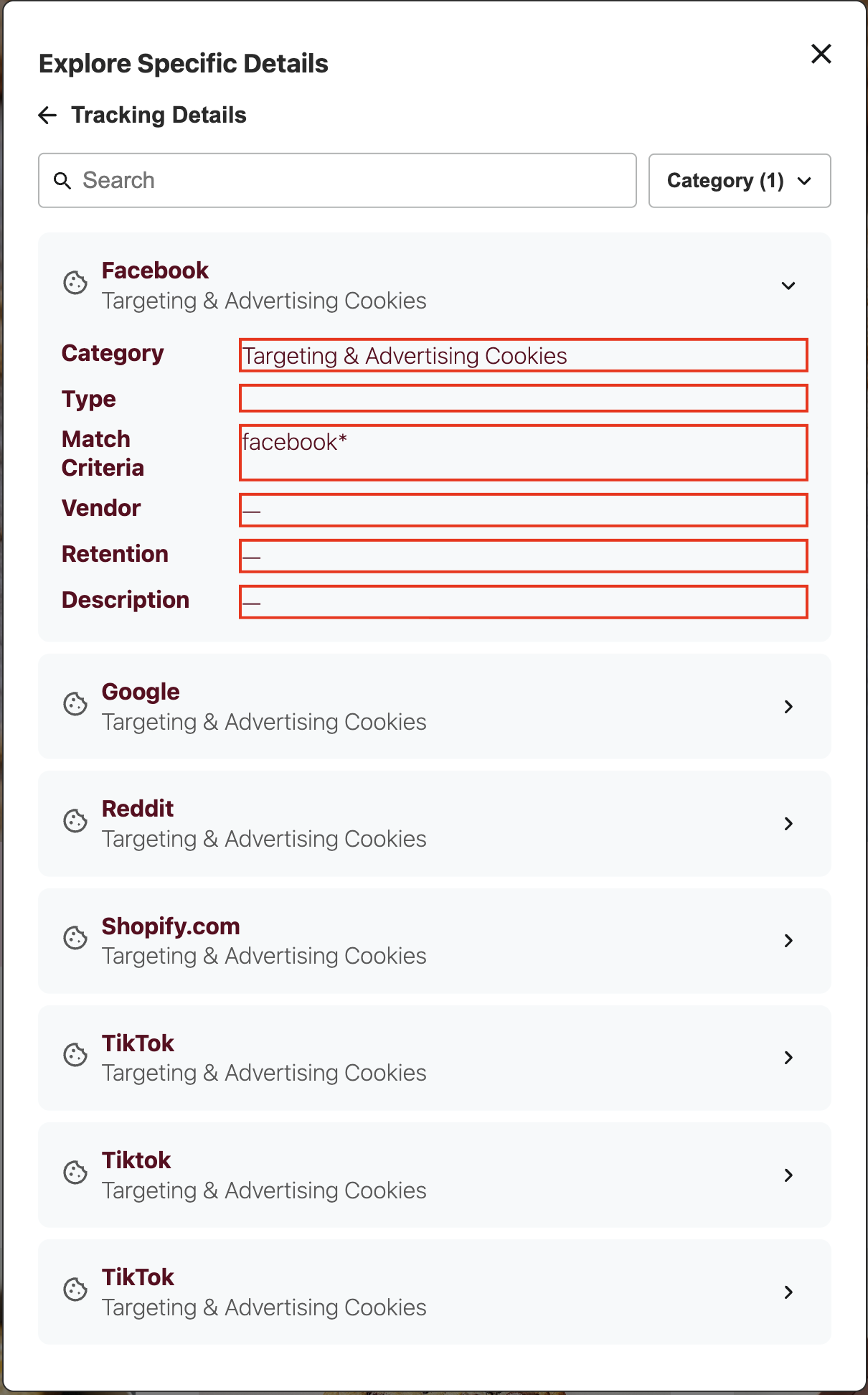The width and height of the screenshot is (868, 1395).
Task: Expand the Google cookie entry
Action: 788,706
